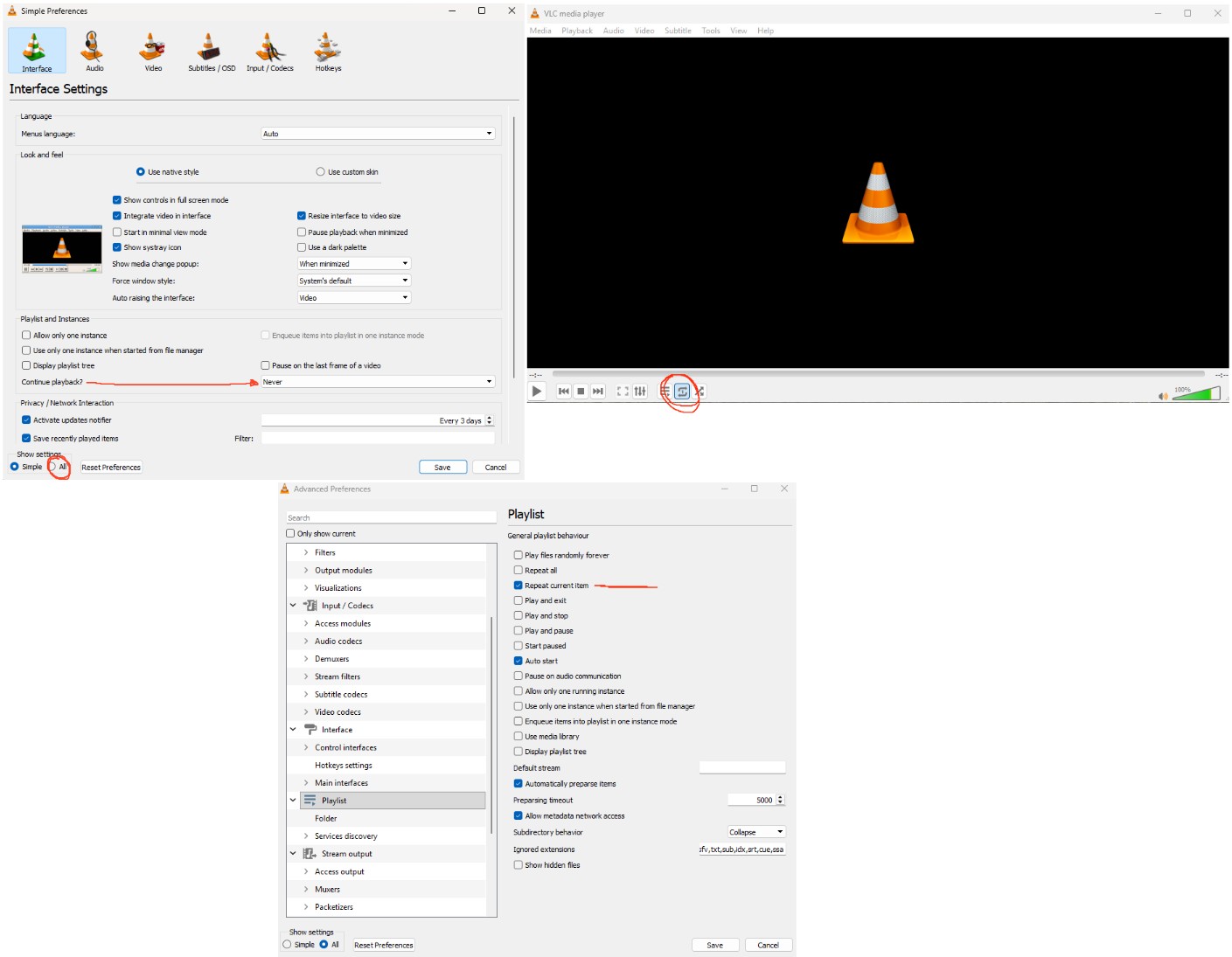Collapse the Input / Codecs tree node
The height and width of the screenshot is (957, 1232).
pos(293,606)
